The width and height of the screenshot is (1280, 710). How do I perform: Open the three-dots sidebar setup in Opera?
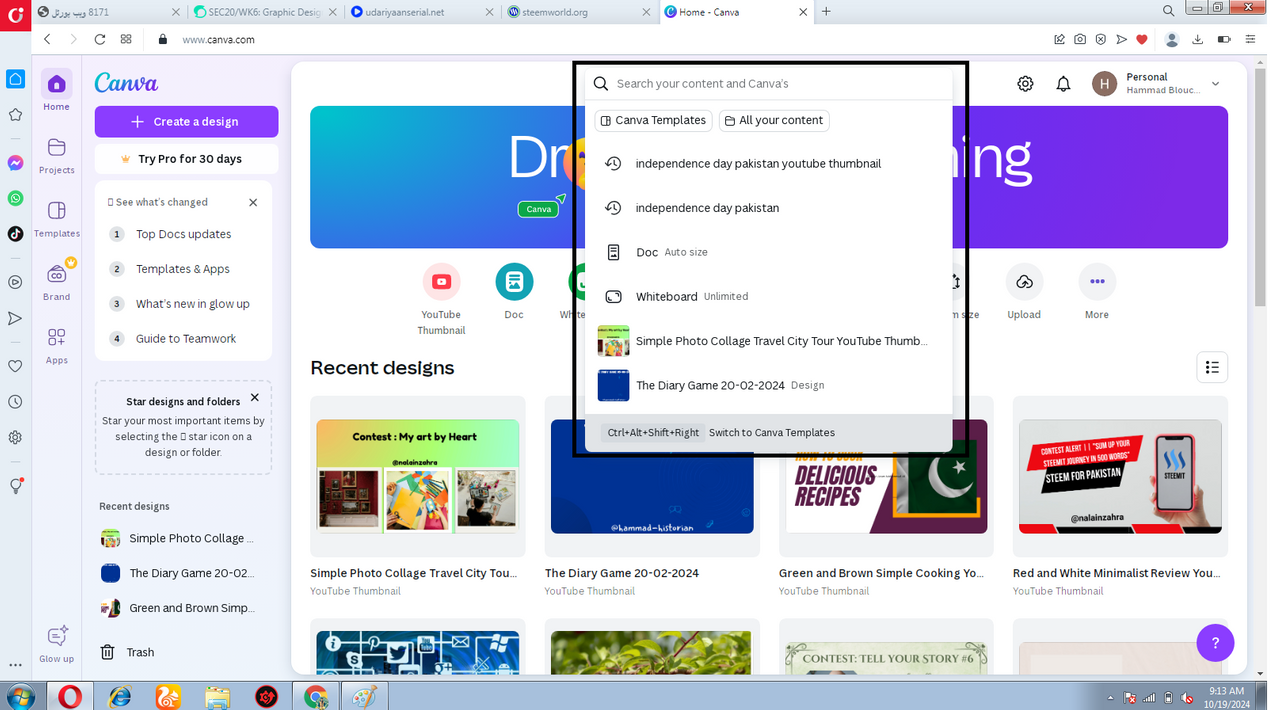15,665
